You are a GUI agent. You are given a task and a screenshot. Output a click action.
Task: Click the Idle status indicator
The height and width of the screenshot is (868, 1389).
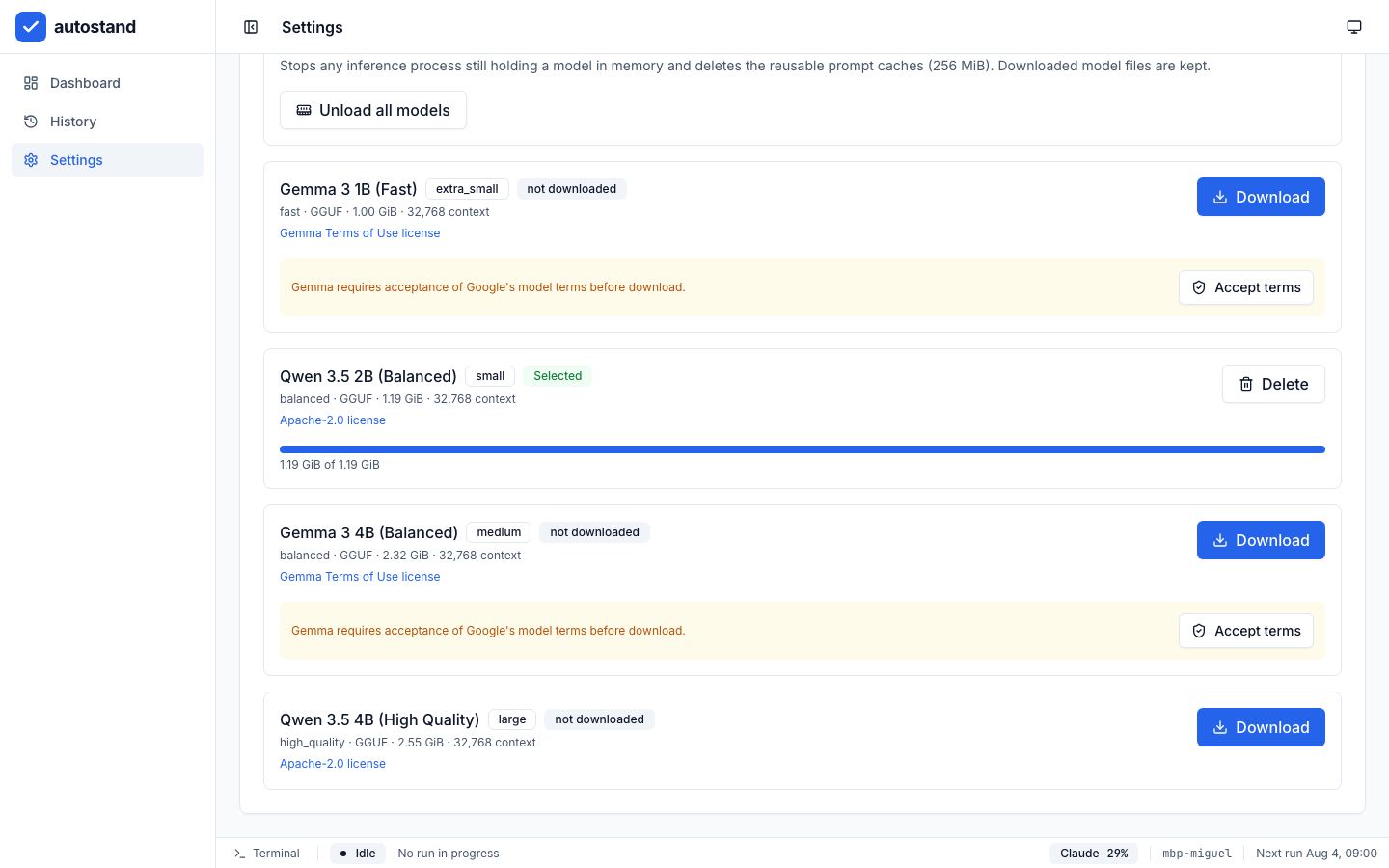tap(358, 854)
